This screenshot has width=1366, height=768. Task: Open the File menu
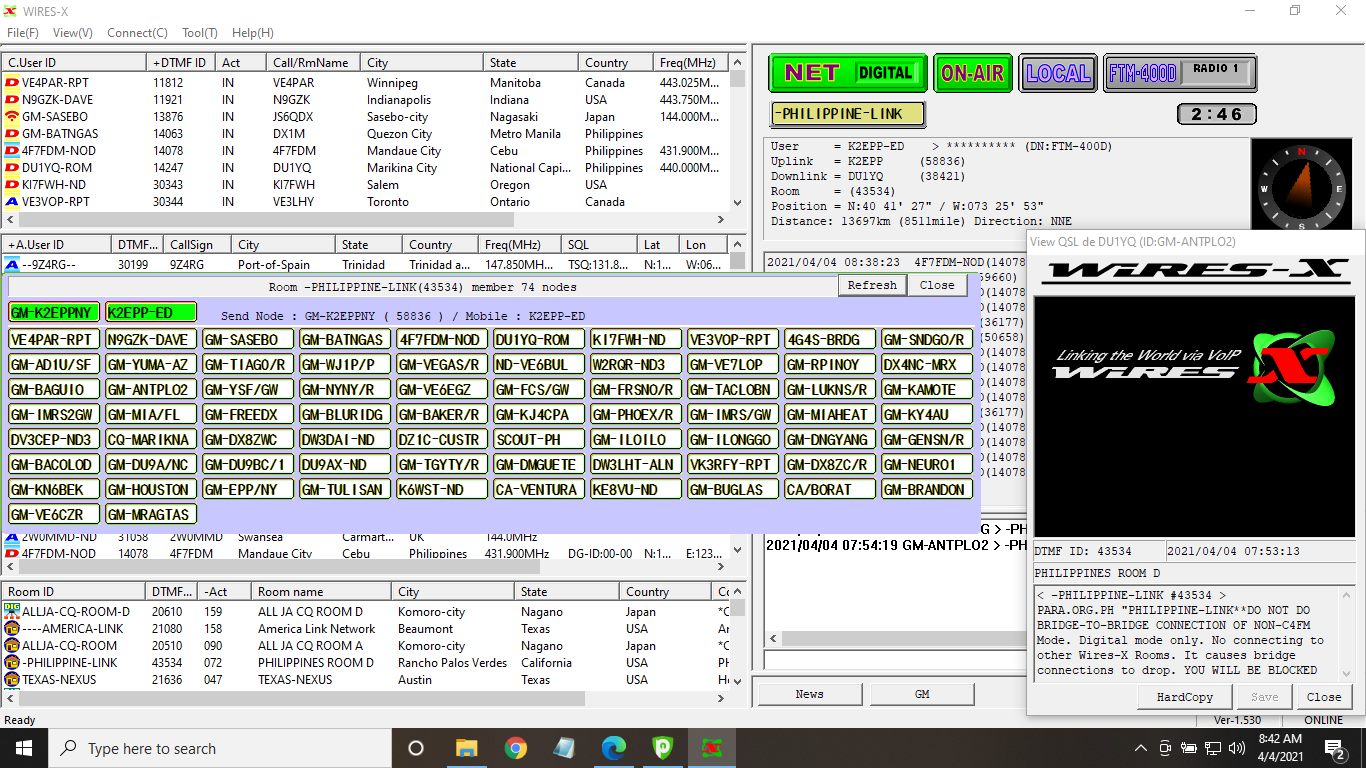(x=22, y=33)
